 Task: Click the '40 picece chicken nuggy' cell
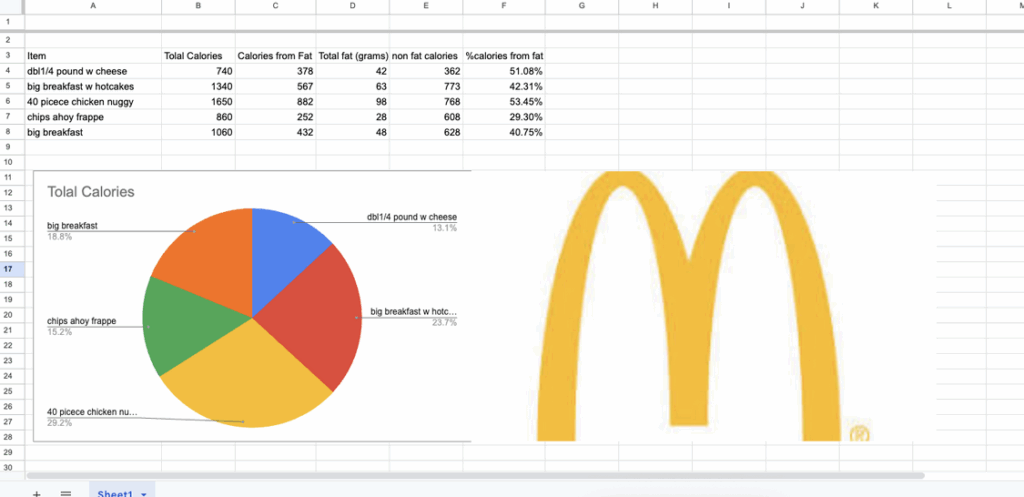(93, 101)
